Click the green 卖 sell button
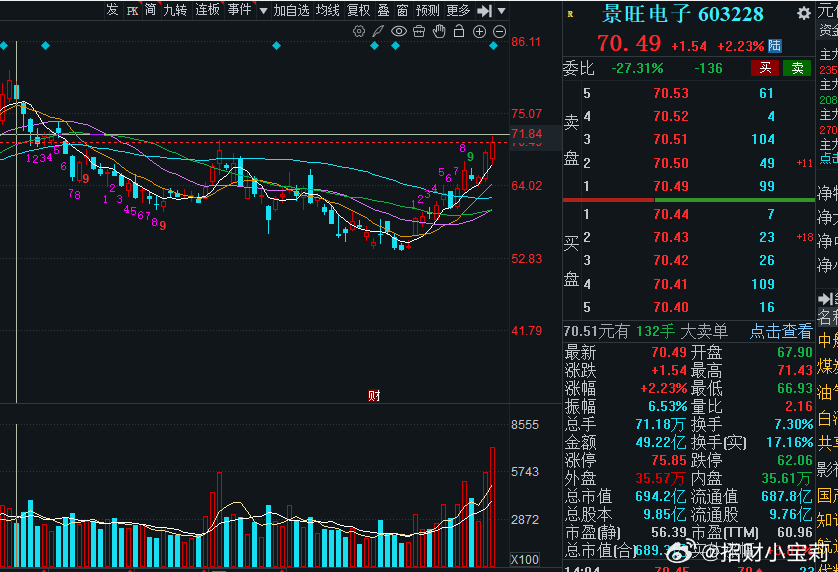The width and height of the screenshot is (838, 572). [797, 68]
